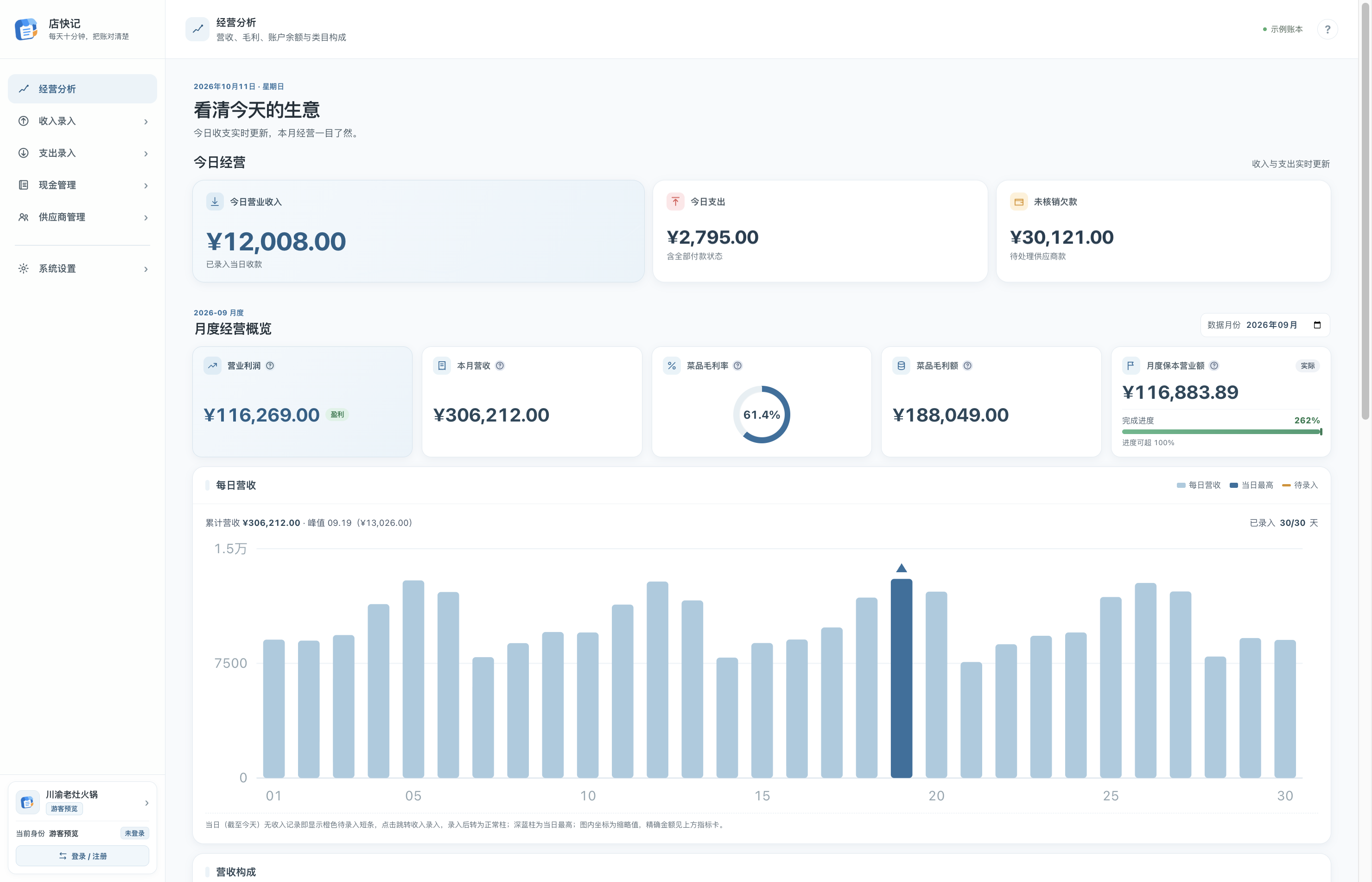Expand the 支出录入 sidebar menu
This screenshot has width=1372, height=882.
click(83, 153)
